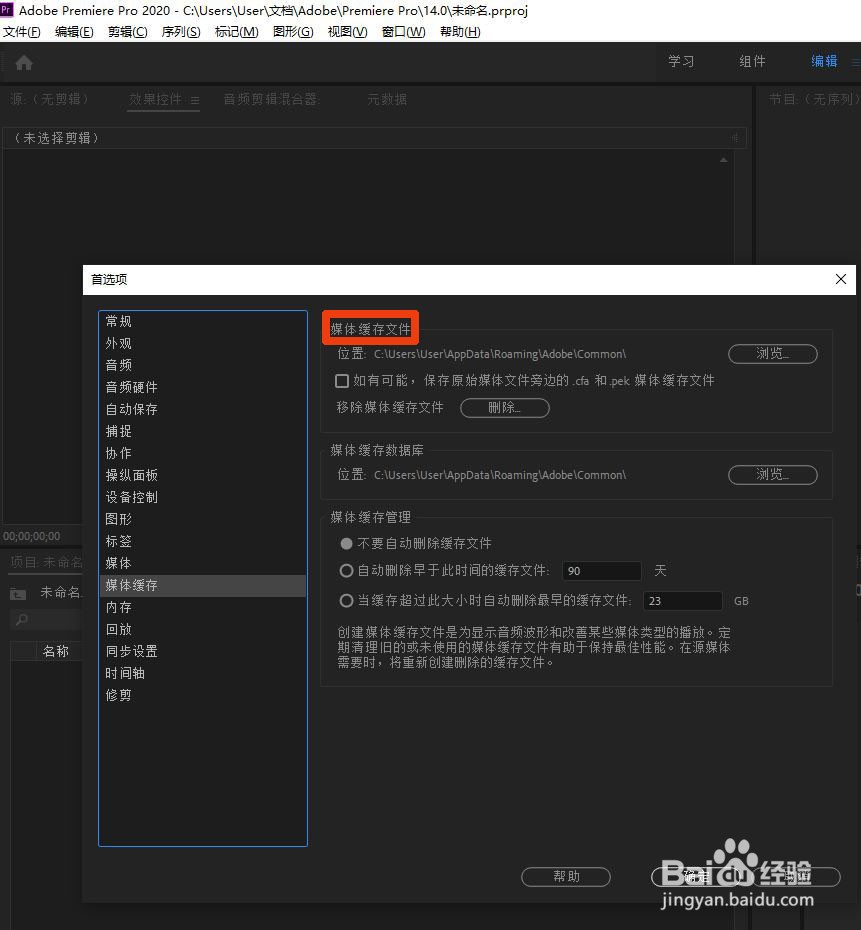This screenshot has height=930, width=861.
Task: Select the Audio Clip Mixer (音频剪辑混合器) tab
Action: point(271,99)
